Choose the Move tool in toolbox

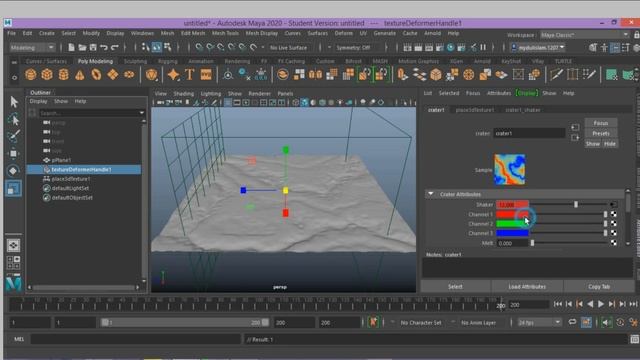coord(14,153)
